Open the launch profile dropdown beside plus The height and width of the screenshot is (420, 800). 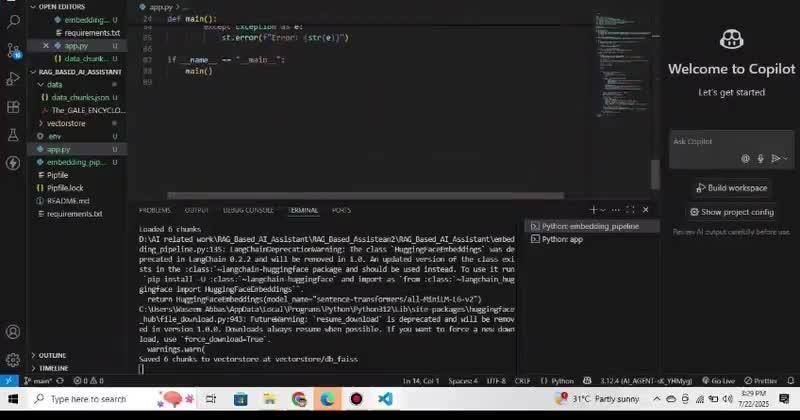(x=603, y=210)
